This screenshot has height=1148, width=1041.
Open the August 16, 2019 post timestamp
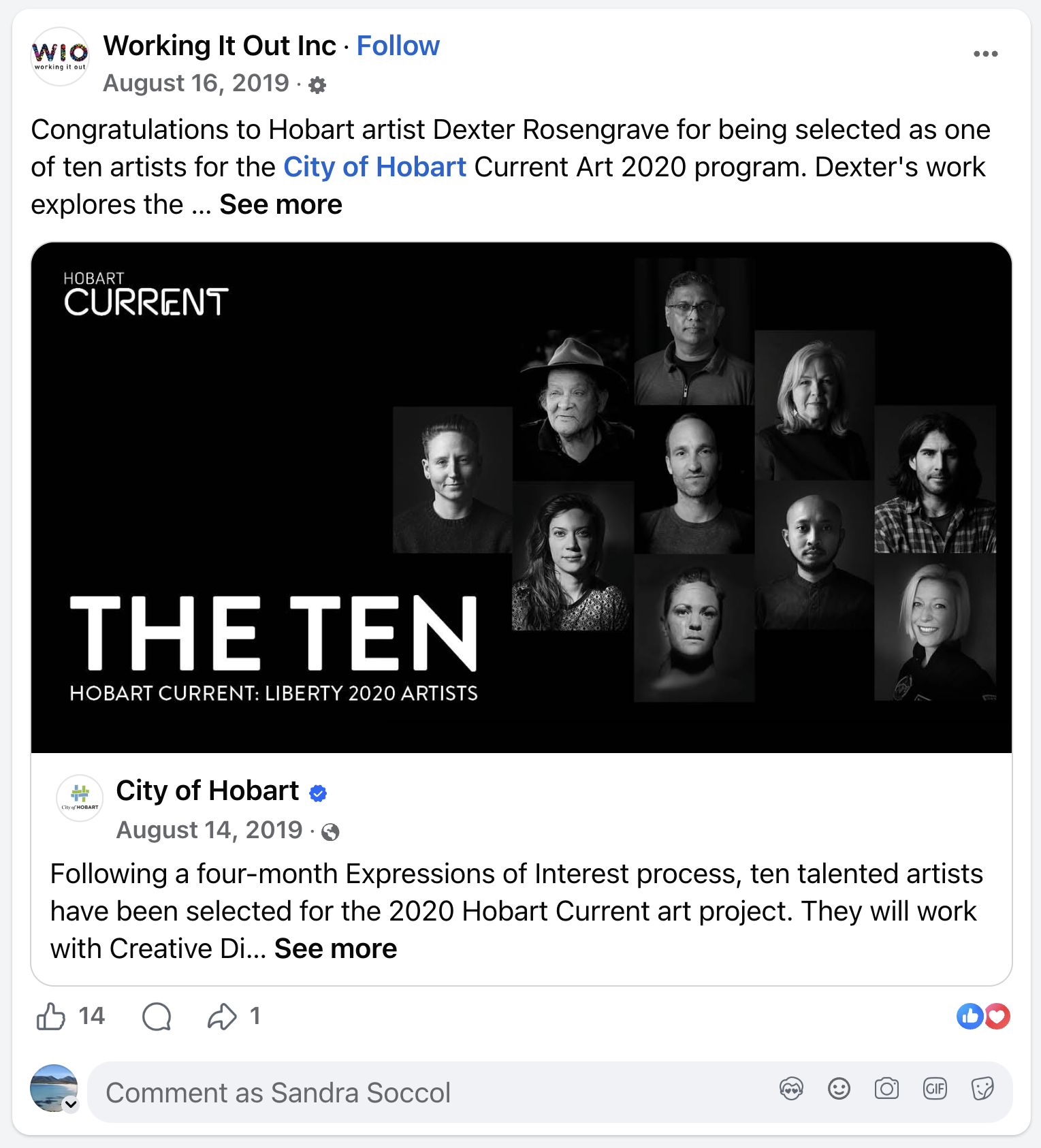pyautogui.click(x=196, y=83)
